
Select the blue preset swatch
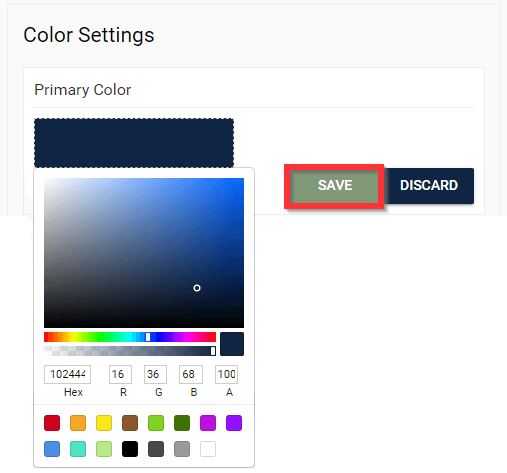[52, 449]
